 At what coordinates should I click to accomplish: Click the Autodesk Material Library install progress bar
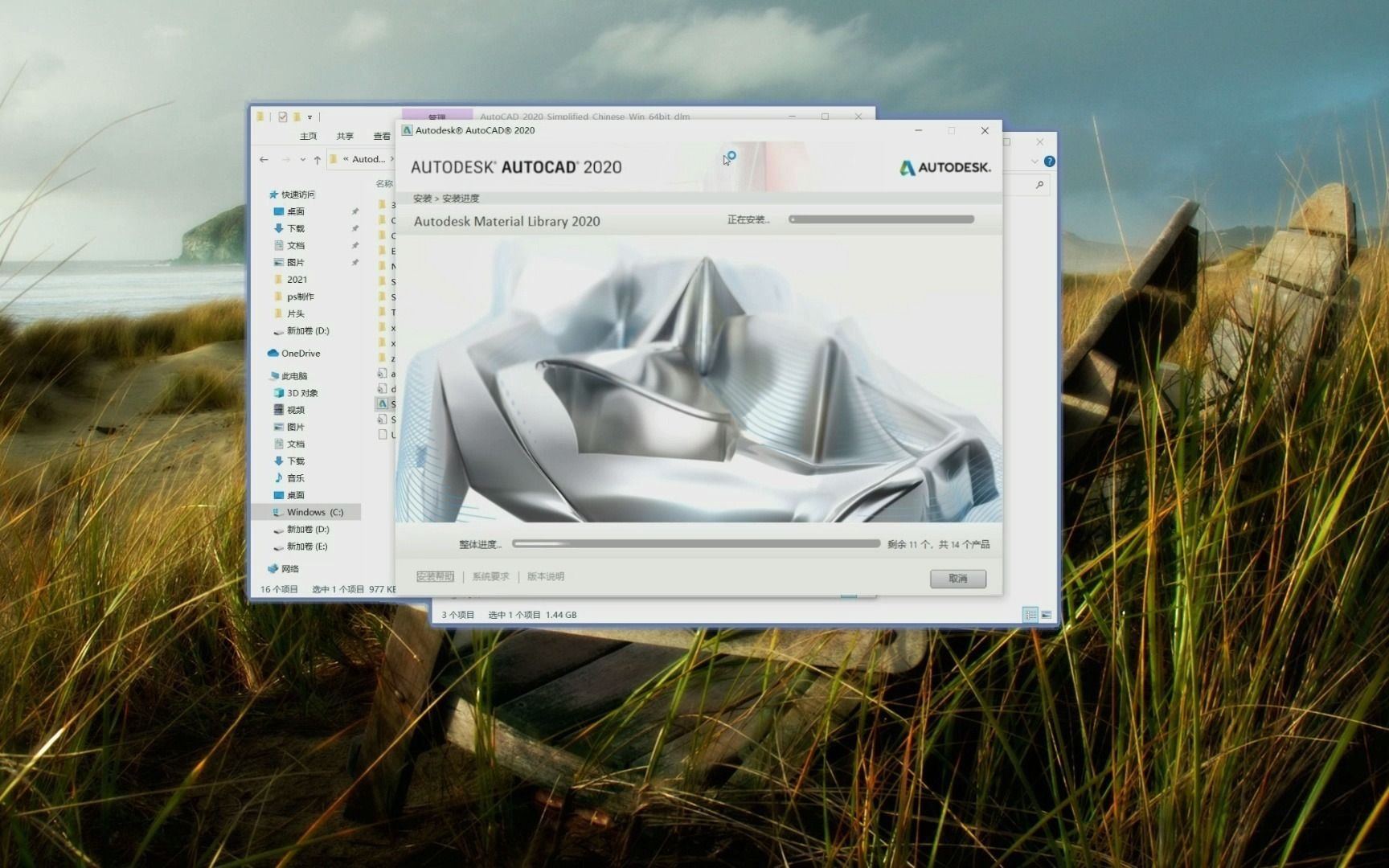882,219
